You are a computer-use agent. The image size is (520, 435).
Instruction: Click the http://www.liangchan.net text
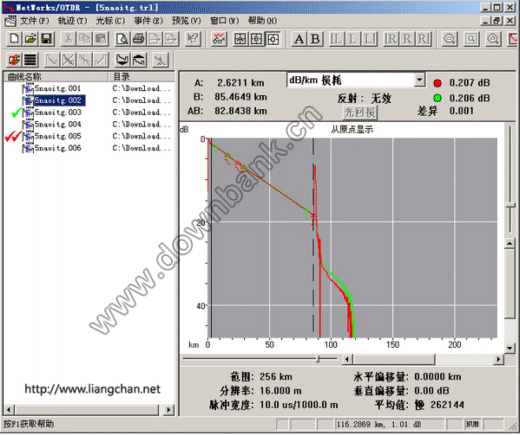[92, 389]
